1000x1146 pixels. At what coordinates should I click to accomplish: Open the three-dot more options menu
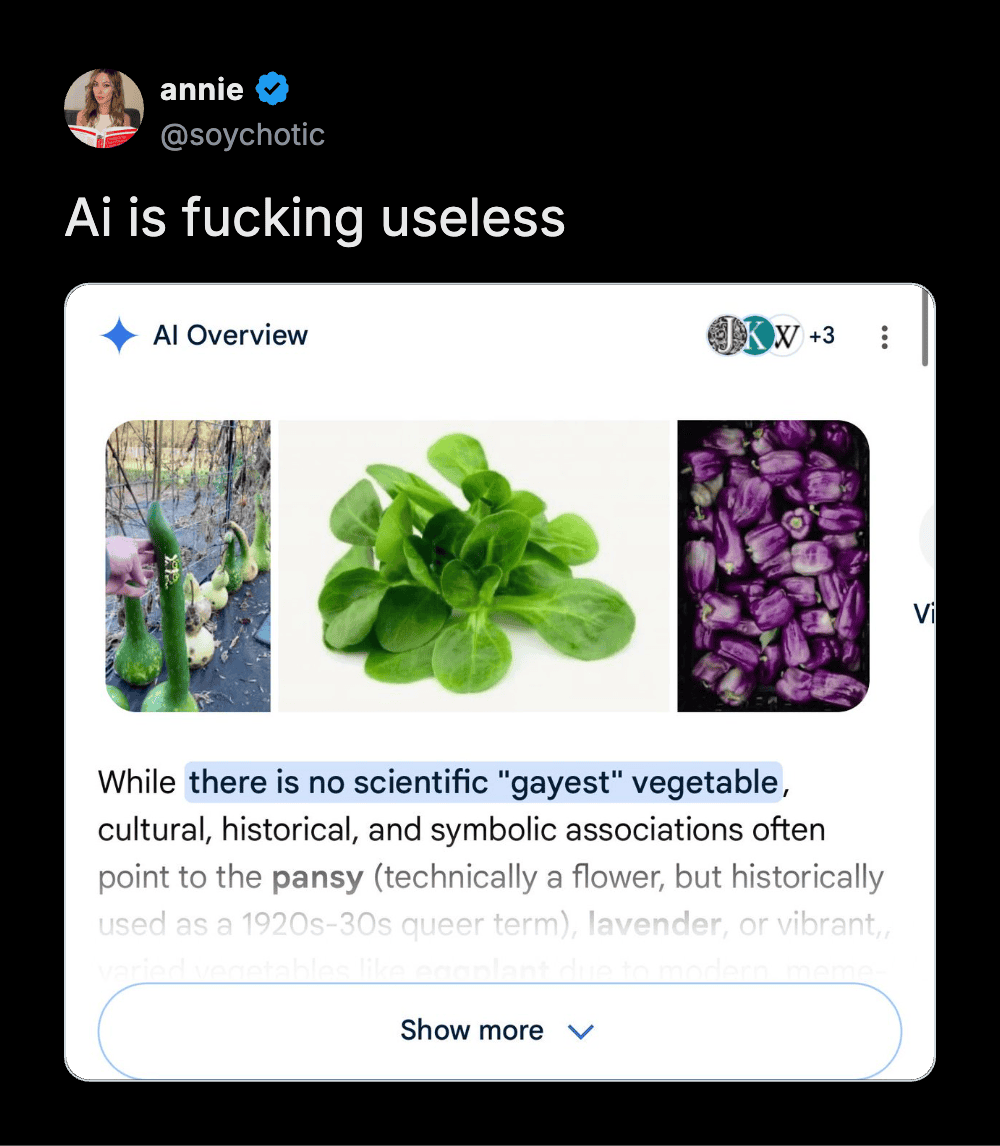point(884,337)
